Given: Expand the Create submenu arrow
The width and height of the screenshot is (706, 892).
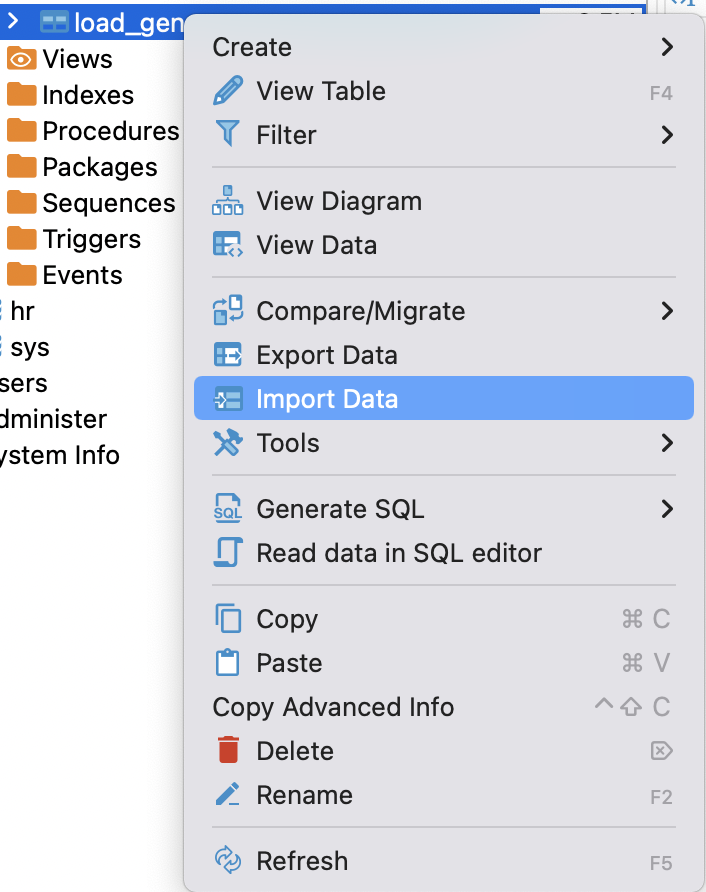Looking at the screenshot, I should pyautogui.click(x=667, y=47).
